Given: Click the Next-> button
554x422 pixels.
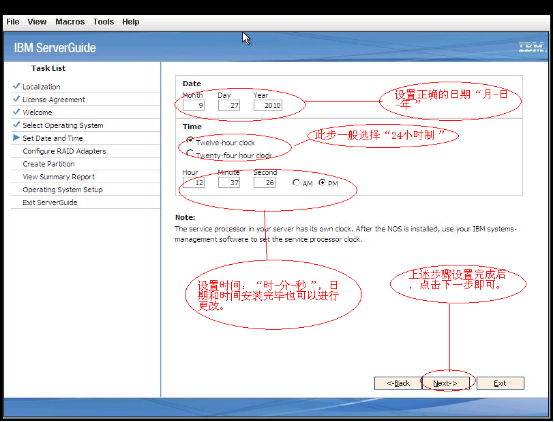Looking at the screenshot, I should 446,383.
